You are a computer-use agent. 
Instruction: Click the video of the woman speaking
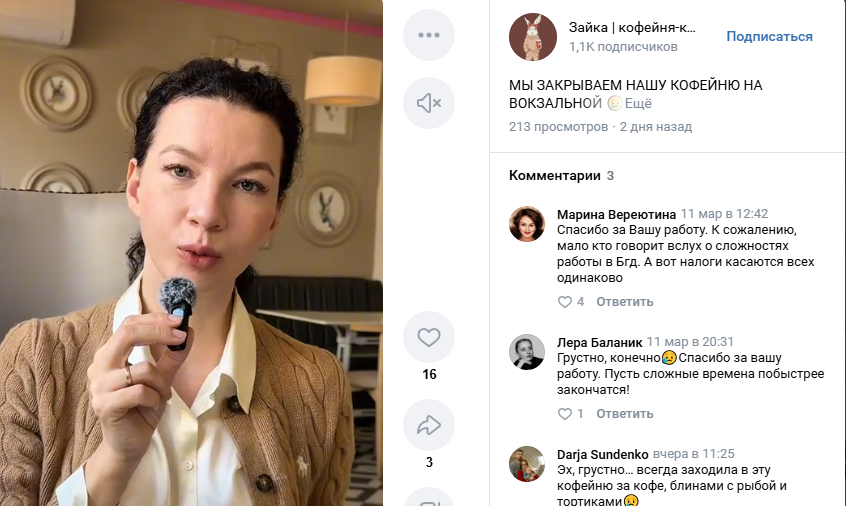191,253
